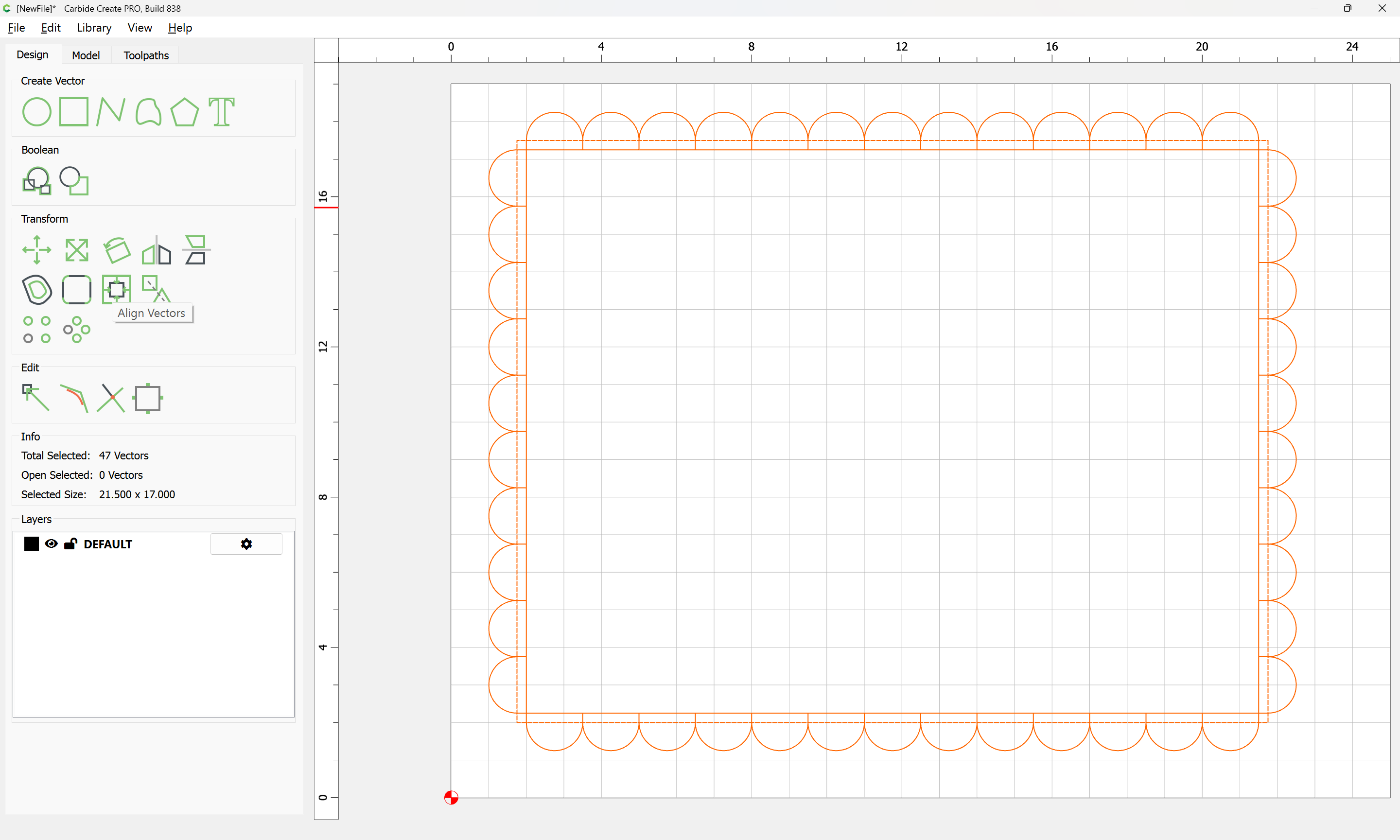Open the Library menu
1400x840 pixels.
pyautogui.click(x=94, y=28)
